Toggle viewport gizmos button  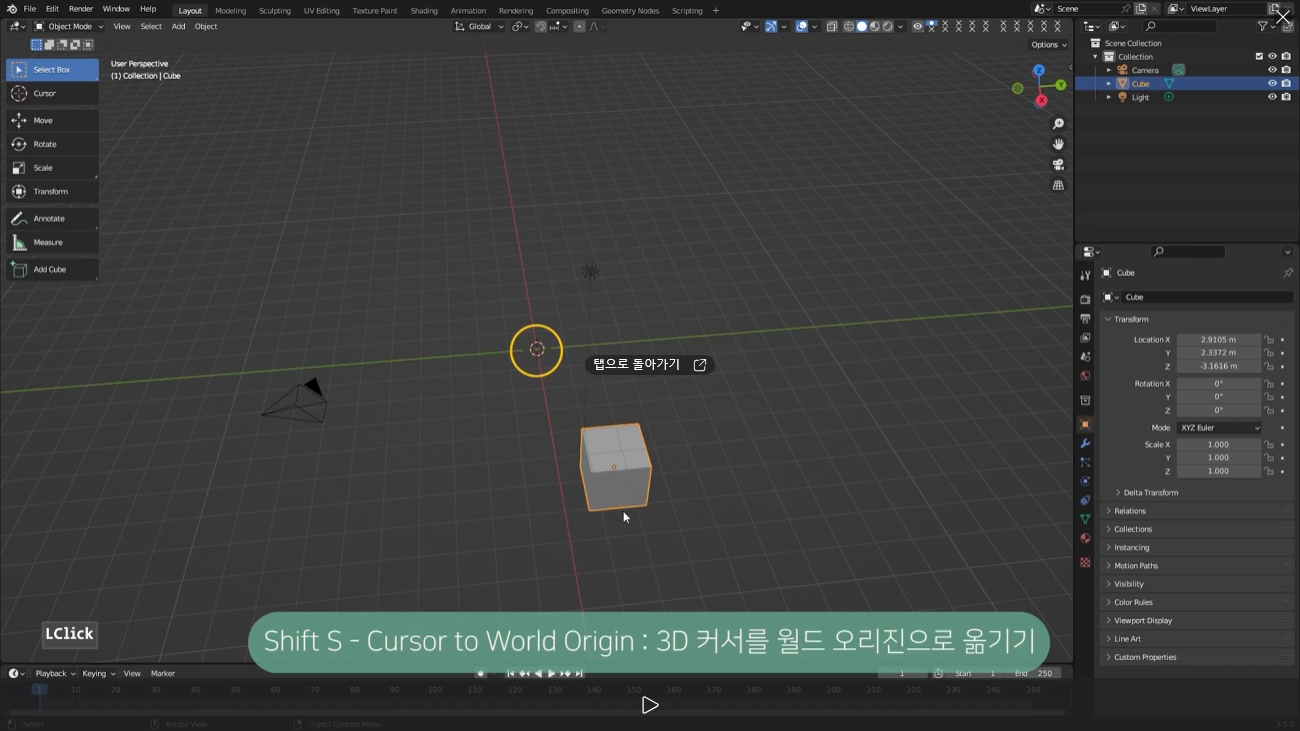(771, 27)
